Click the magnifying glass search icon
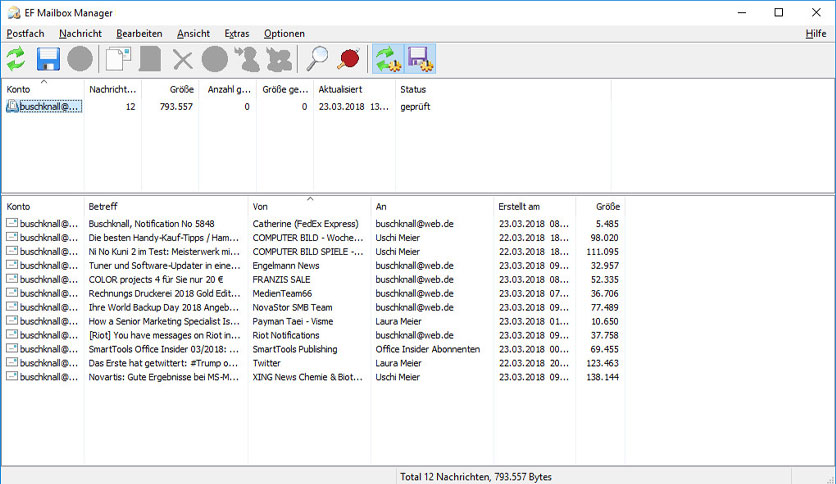The width and height of the screenshot is (836, 484). 318,59
